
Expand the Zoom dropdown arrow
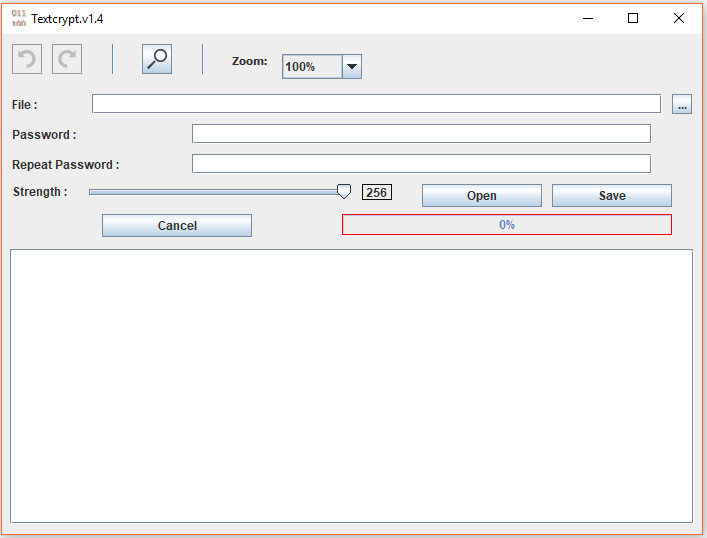coord(352,67)
